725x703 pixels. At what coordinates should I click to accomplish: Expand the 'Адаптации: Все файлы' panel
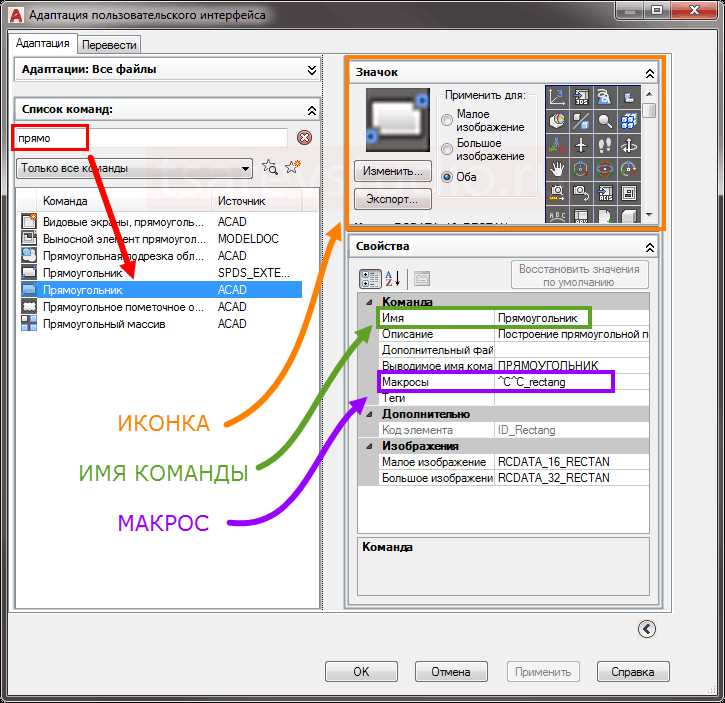tap(311, 70)
